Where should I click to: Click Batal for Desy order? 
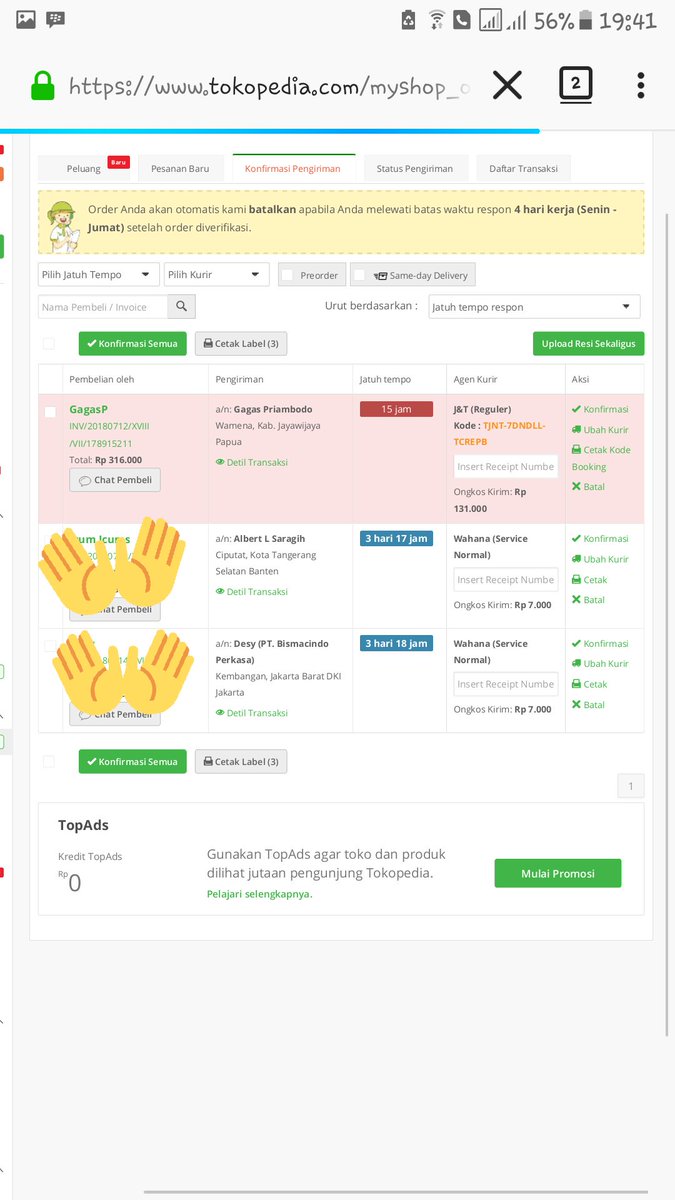pyautogui.click(x=589, y=705)
